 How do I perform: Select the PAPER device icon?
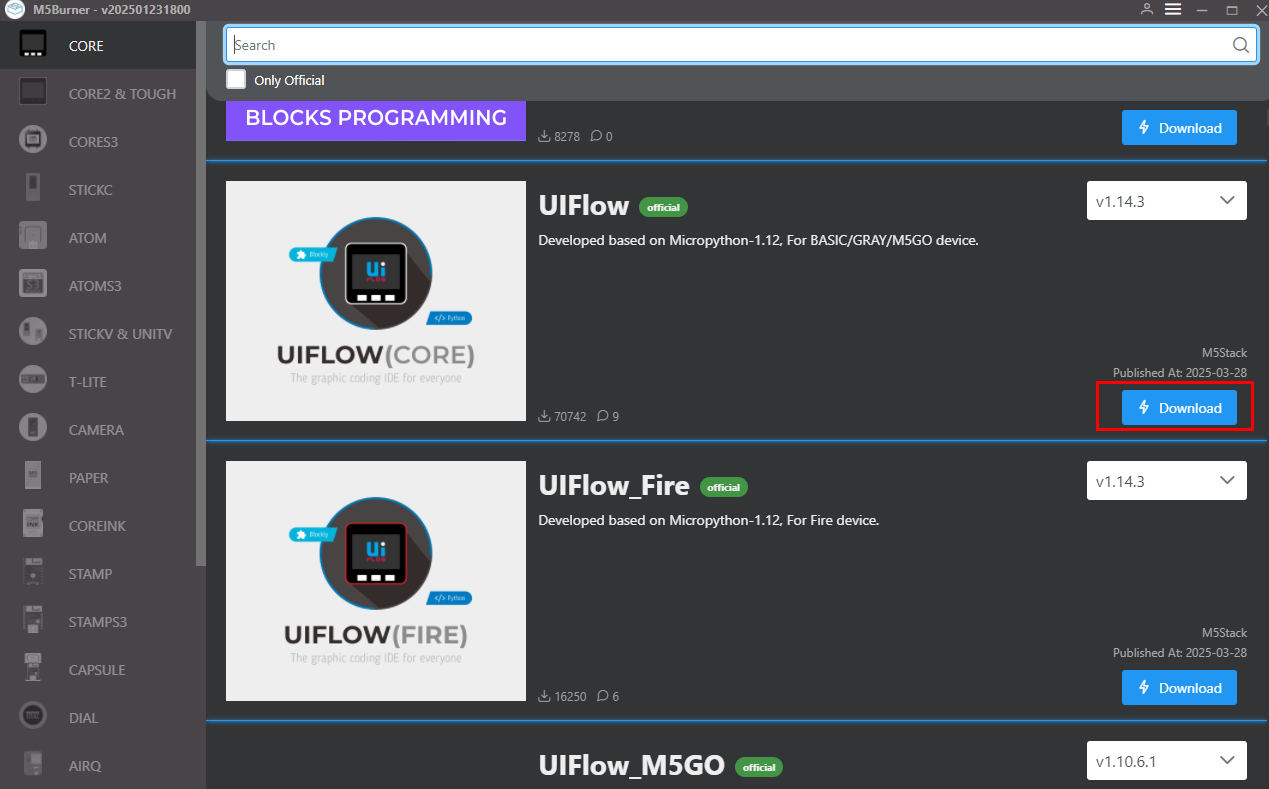[33, 477]
